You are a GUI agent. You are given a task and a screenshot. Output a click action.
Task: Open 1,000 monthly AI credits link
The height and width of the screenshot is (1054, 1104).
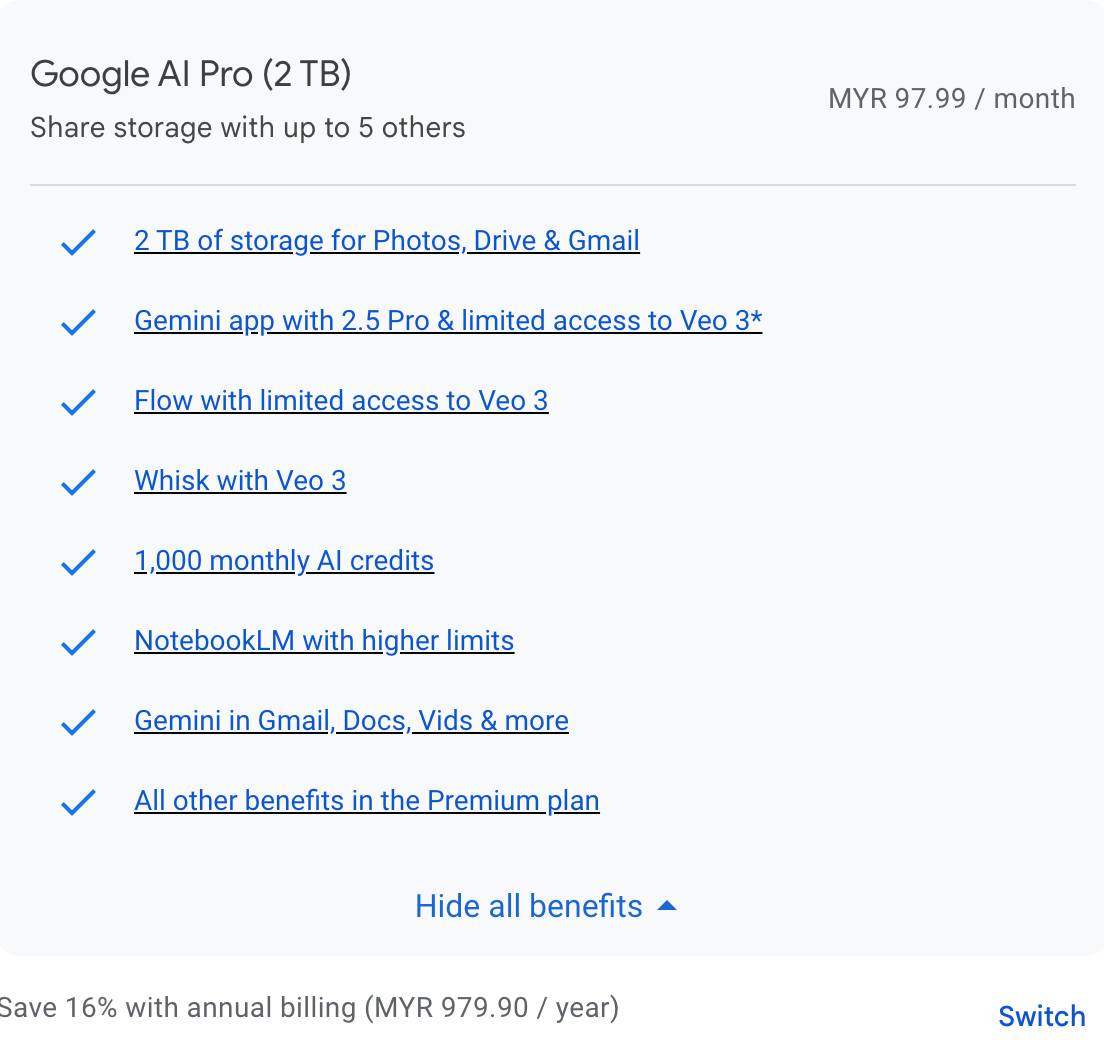coord(284,561)
